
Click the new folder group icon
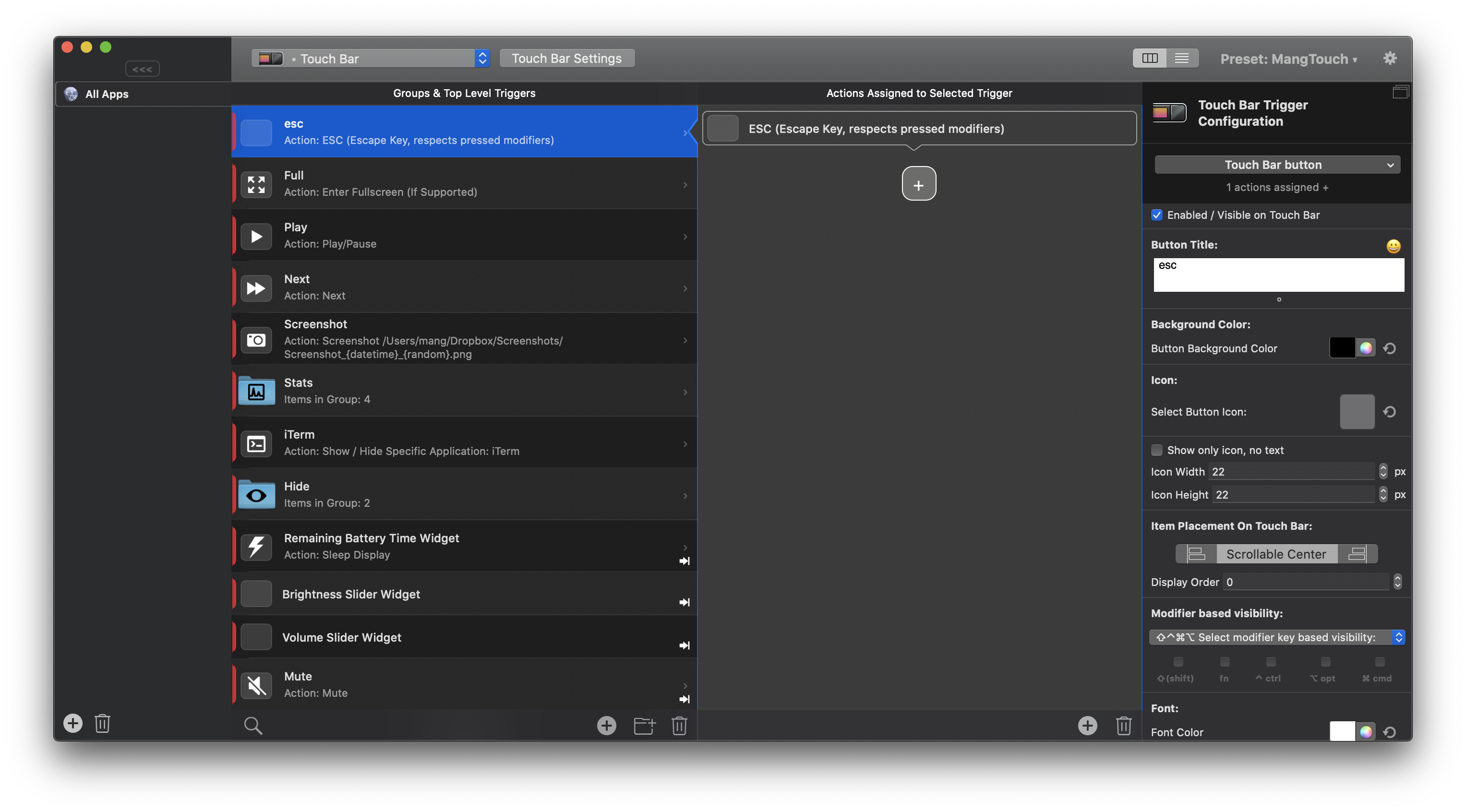[x=644, y=726]
